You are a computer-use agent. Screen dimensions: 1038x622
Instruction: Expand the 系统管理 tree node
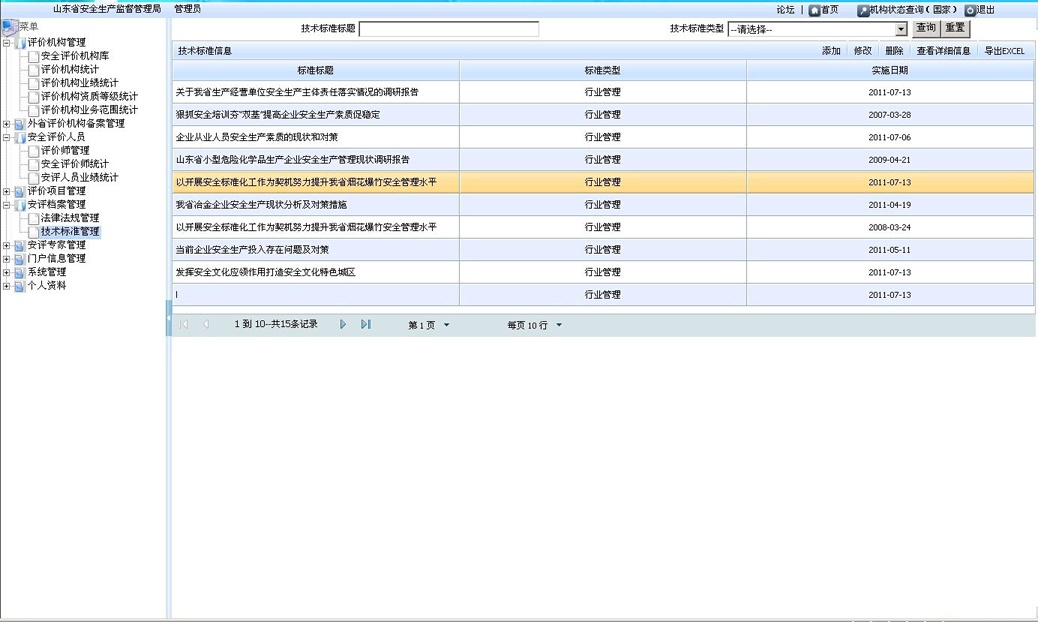(x=7, y=272)
